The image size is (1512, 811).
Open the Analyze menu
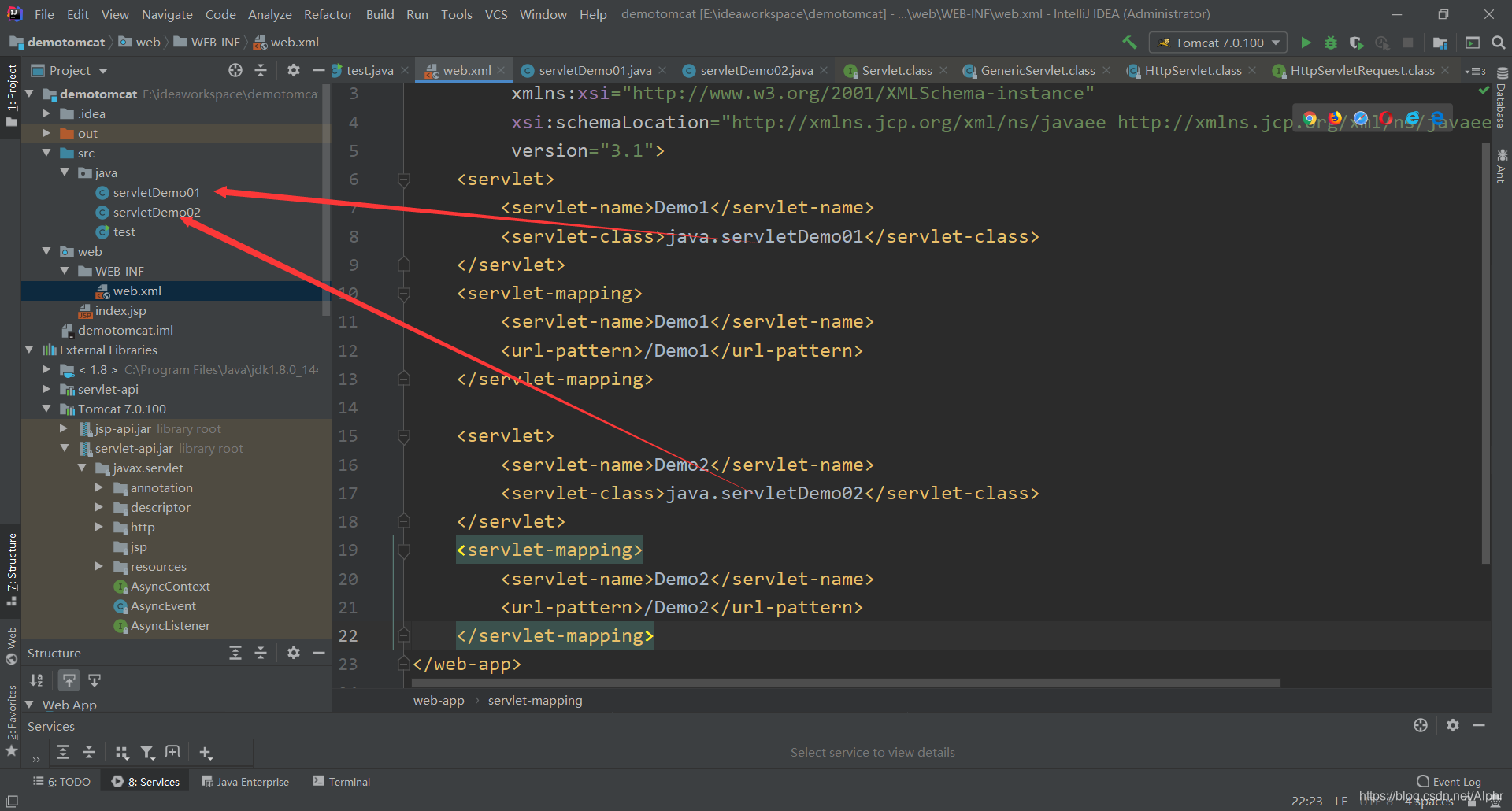pos(269,14)
